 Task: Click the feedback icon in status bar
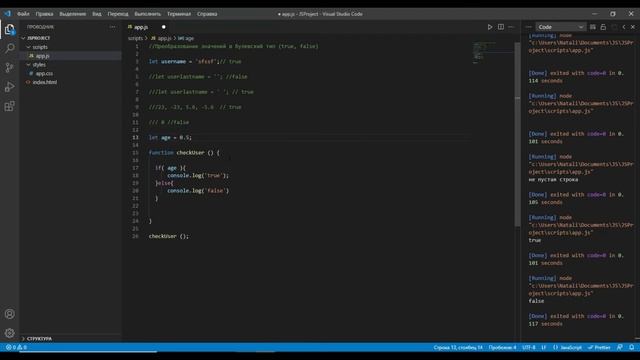click(620, 347)
